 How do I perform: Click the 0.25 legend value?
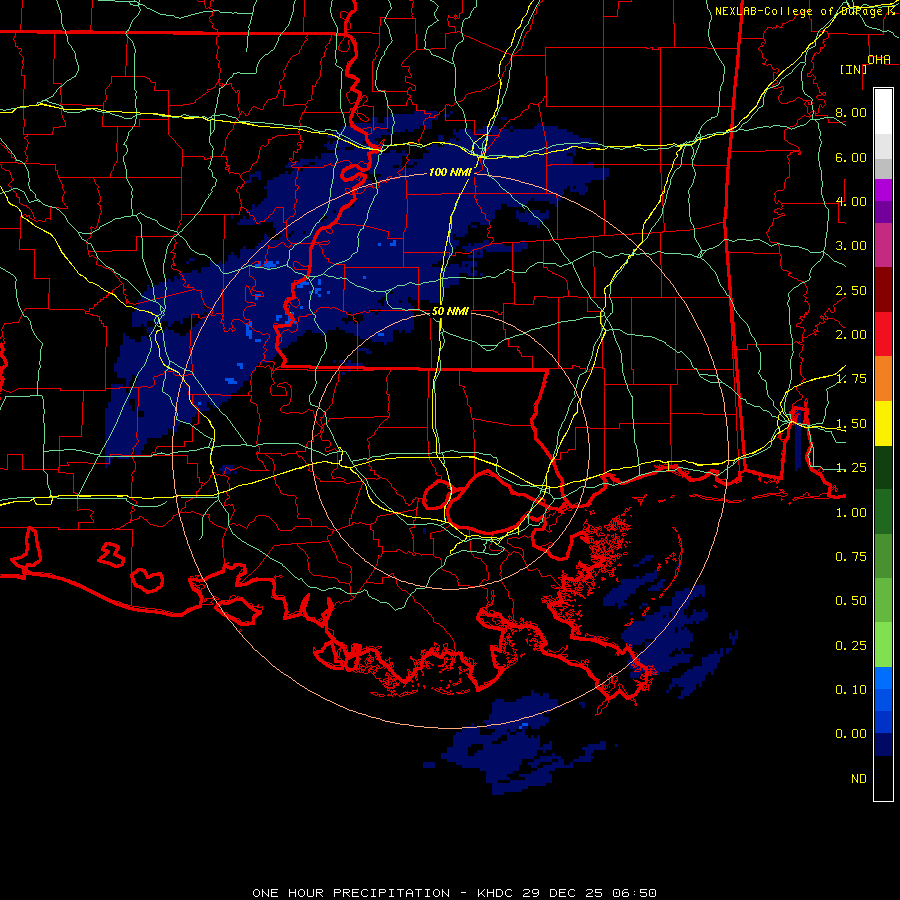point(851,646)
